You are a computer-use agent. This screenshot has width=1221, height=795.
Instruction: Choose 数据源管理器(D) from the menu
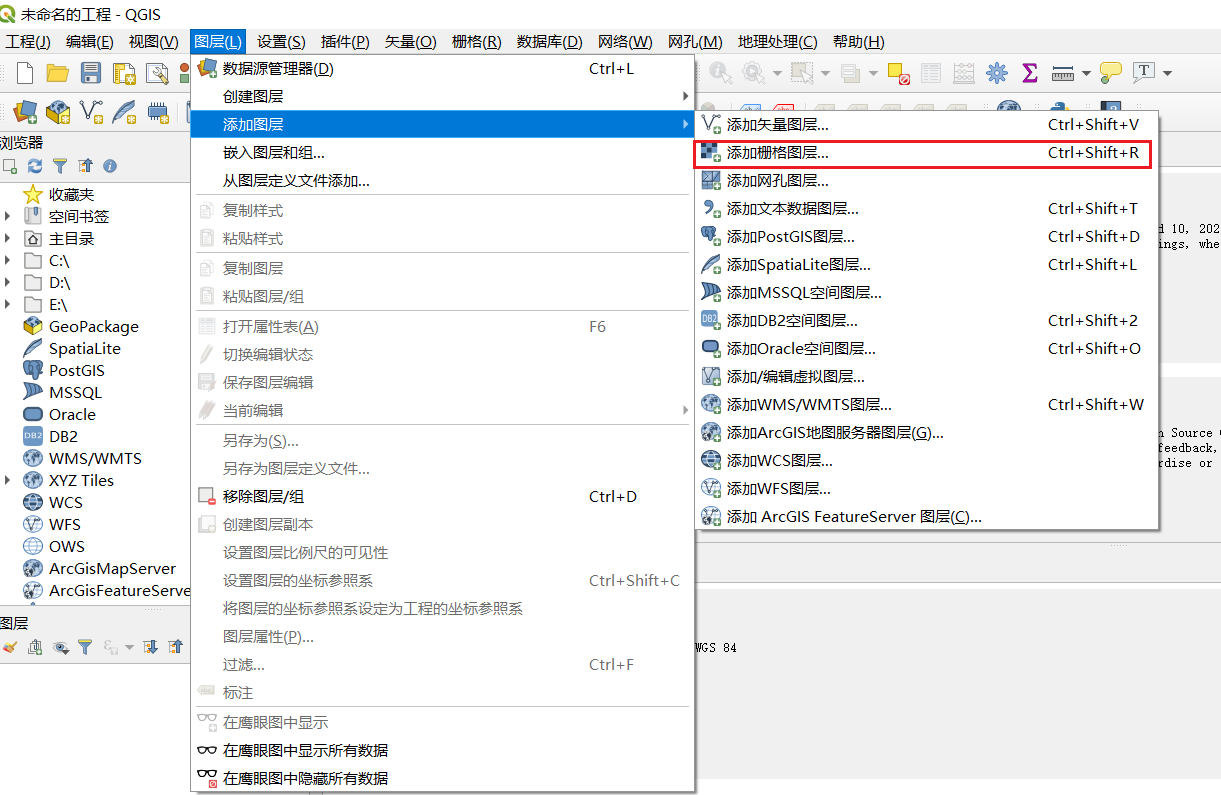click(442, 69)
